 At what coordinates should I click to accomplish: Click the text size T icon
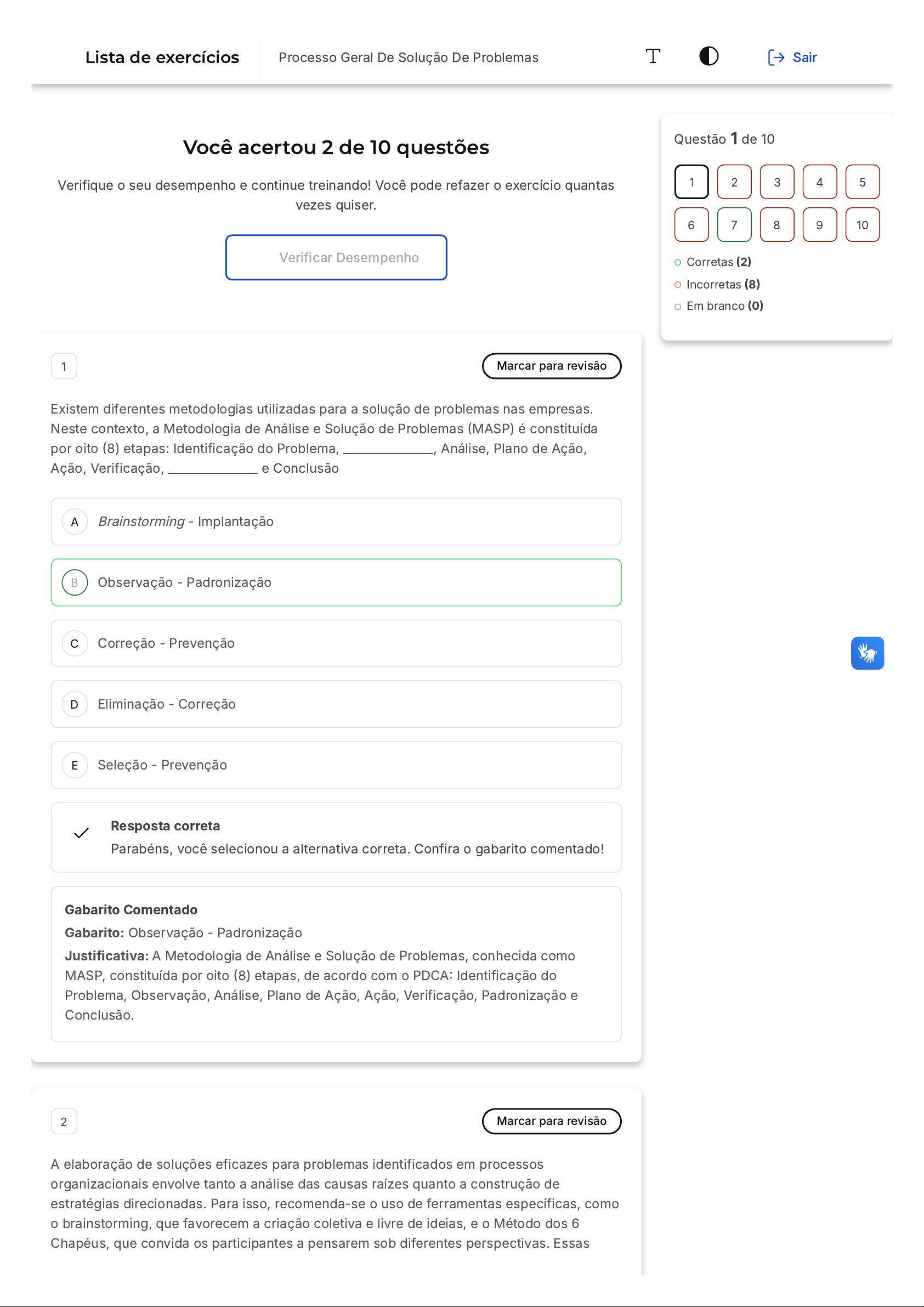coord(653,56)
